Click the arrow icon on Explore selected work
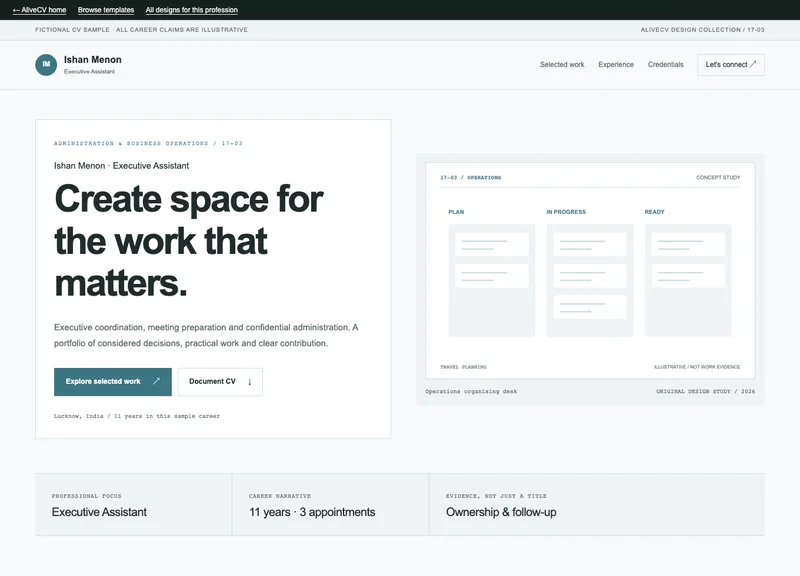This screenshot has height=576, width=800. coord(157,381)
